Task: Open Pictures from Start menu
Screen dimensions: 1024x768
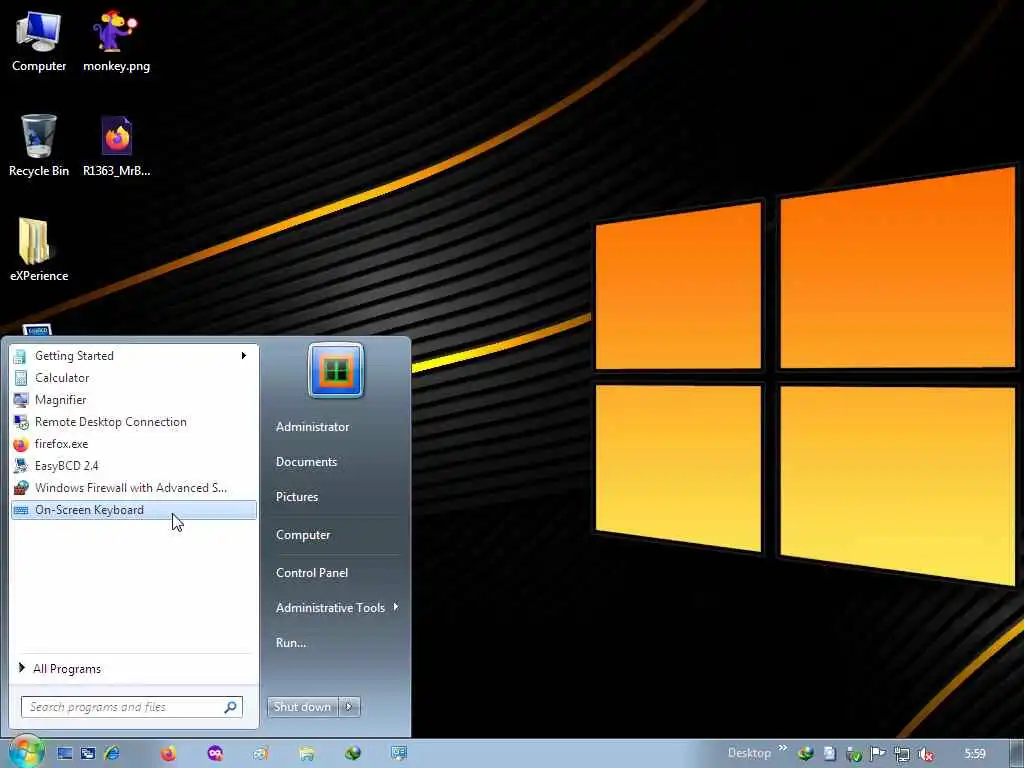Action: (x=297, y=497)
